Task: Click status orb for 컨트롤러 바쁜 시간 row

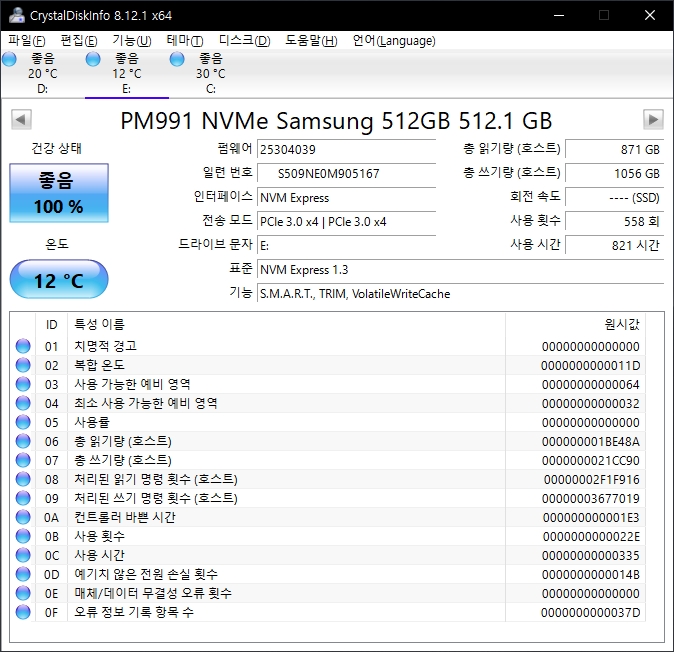Action: coord(23,517)
